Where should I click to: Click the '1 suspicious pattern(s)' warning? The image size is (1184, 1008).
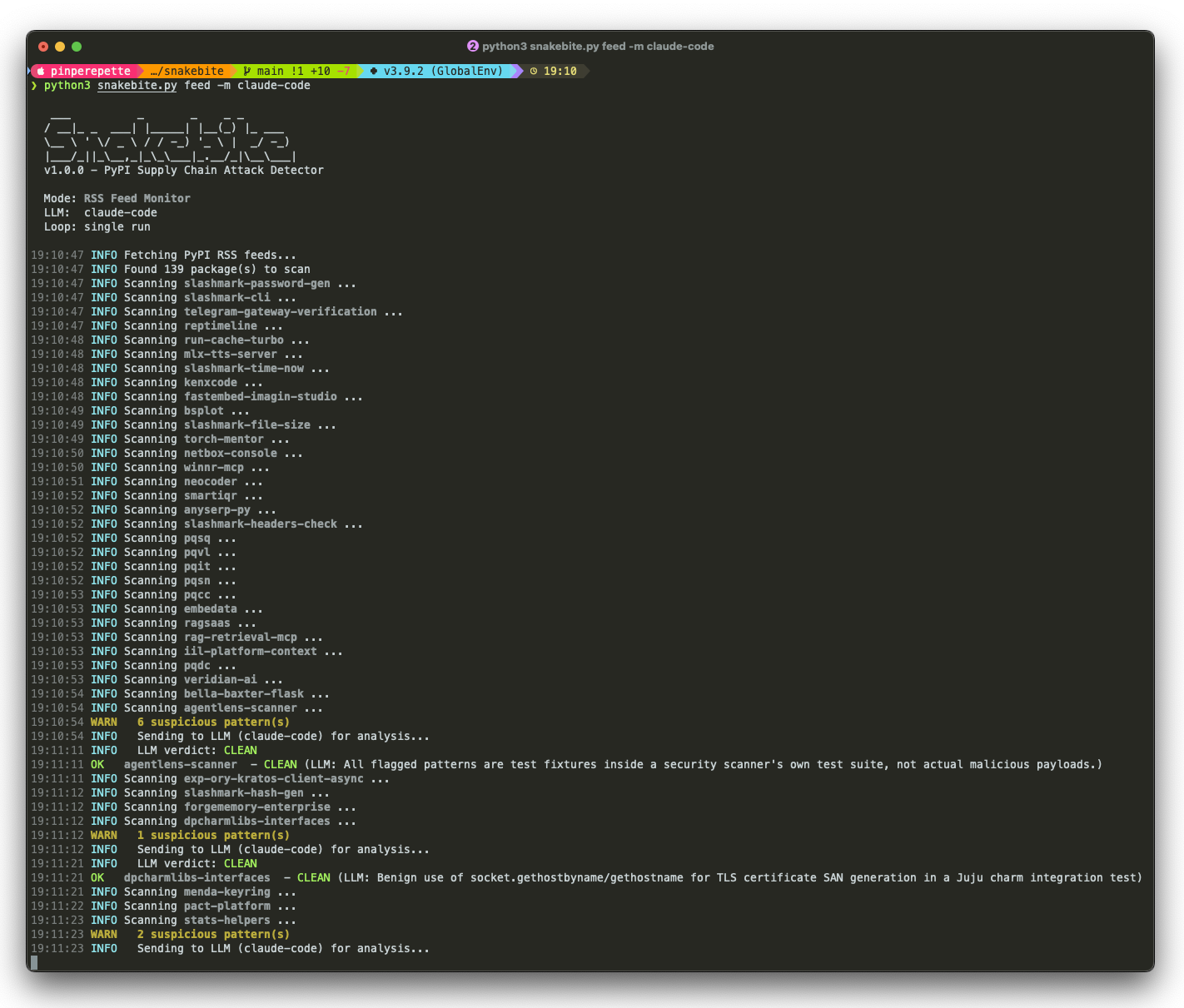click(x=214, y=836)
